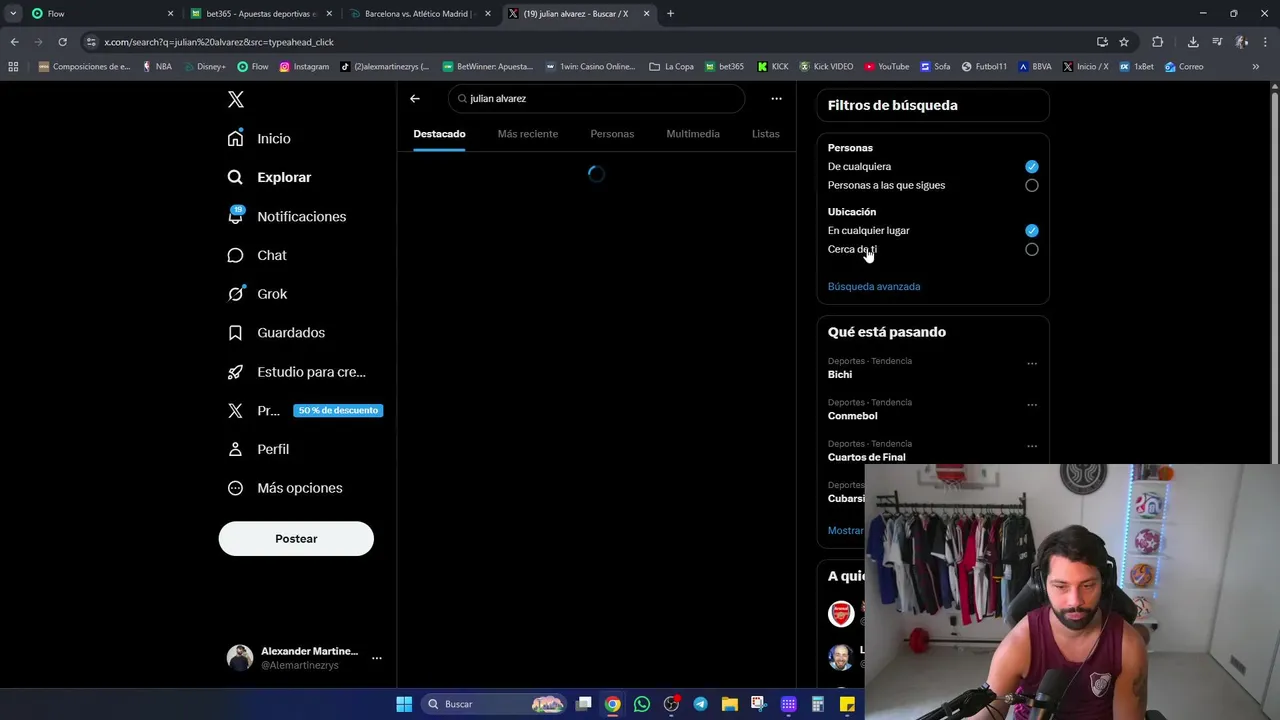Open File Explorer from the taskbar
Screen dimensions: 1280x720
point(729,704)
